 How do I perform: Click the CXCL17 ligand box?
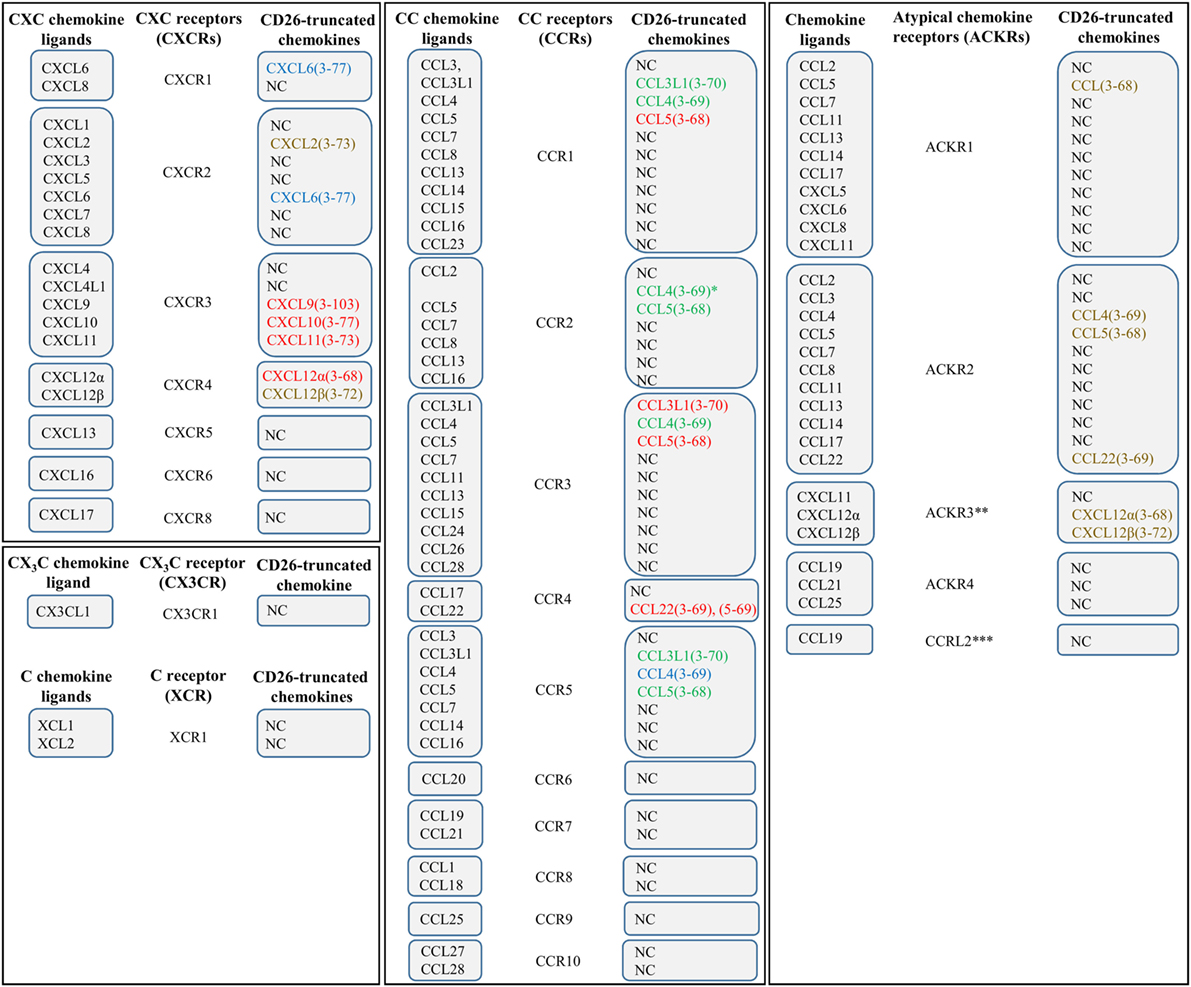click(x=71, y=515)
